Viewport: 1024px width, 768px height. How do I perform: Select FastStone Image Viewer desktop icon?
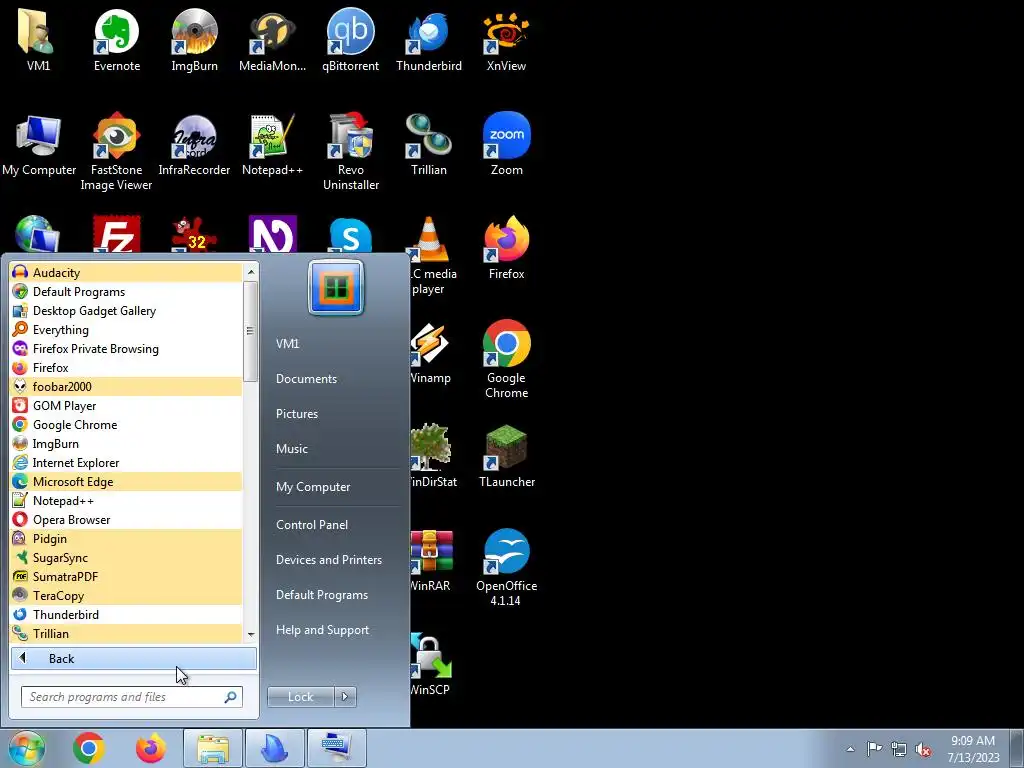(x=116, y=152)
